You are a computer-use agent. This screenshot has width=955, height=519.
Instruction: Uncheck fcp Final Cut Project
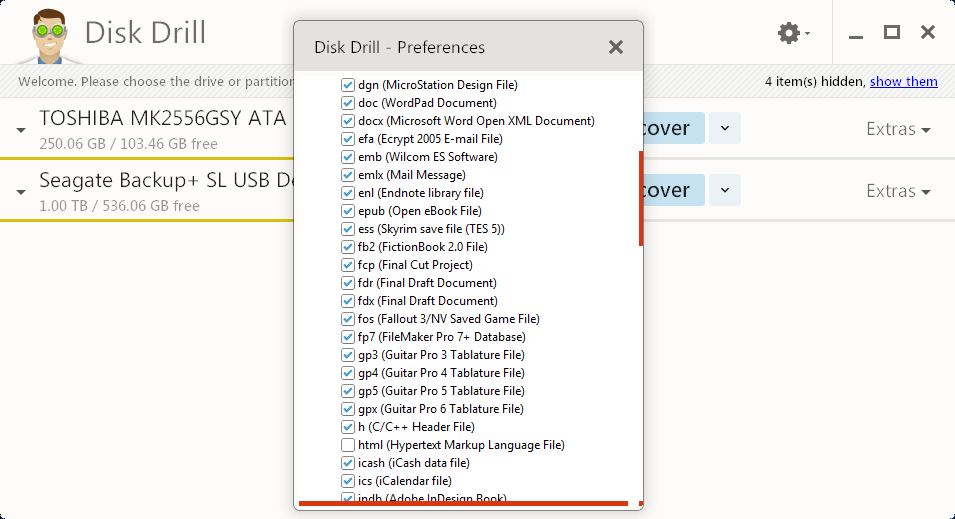pos(348,265)
